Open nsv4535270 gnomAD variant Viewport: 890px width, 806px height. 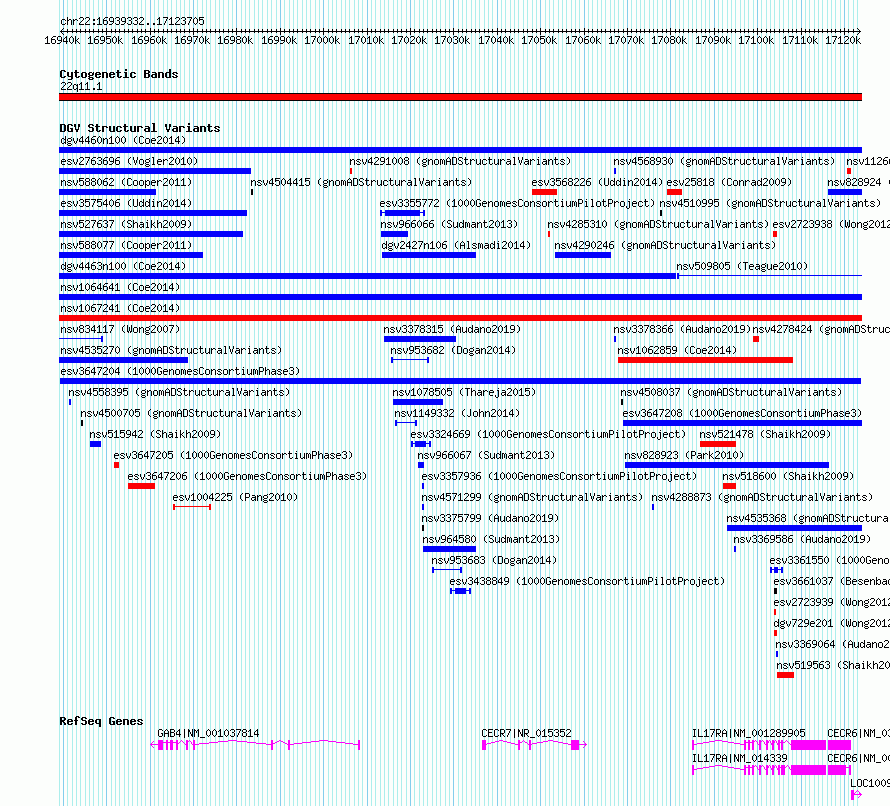point(171,350)
